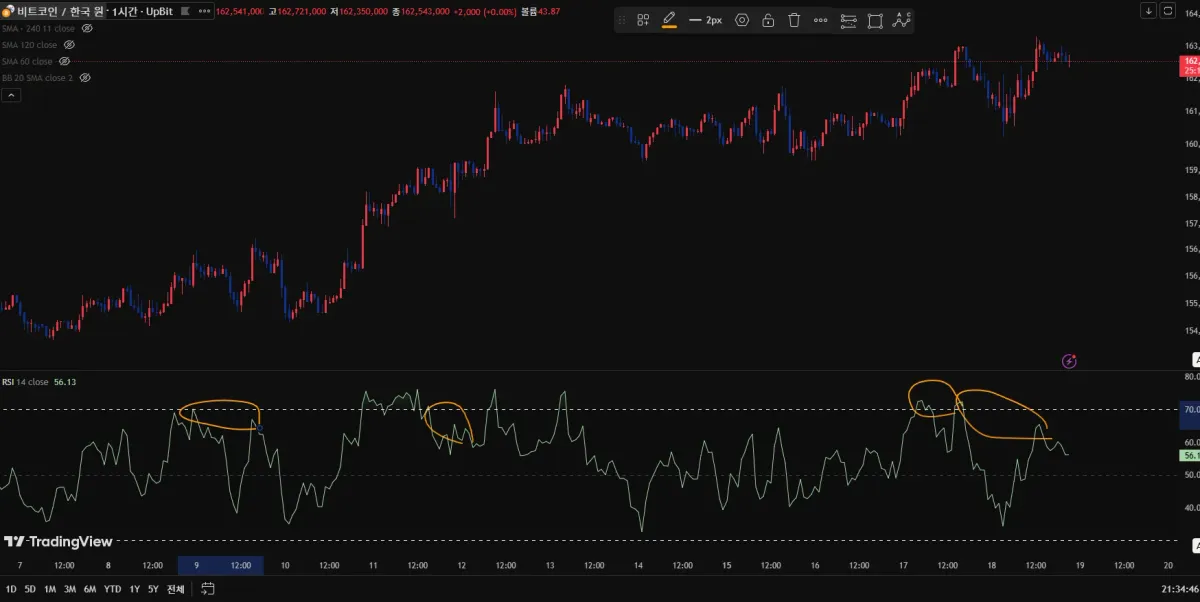1200x602 pixels.
Task: Click the 전체 (all) range button
Action: click(x=176, y=589)
